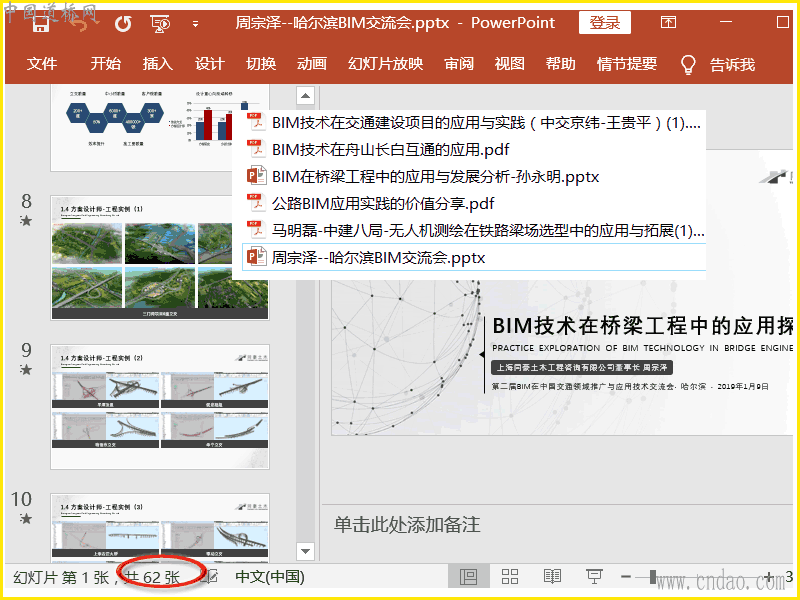Viewport: 800px width, 600px height.
Task: Click the 登录 sign-in button
Action: pyautogui.click(x=605, y=22)
